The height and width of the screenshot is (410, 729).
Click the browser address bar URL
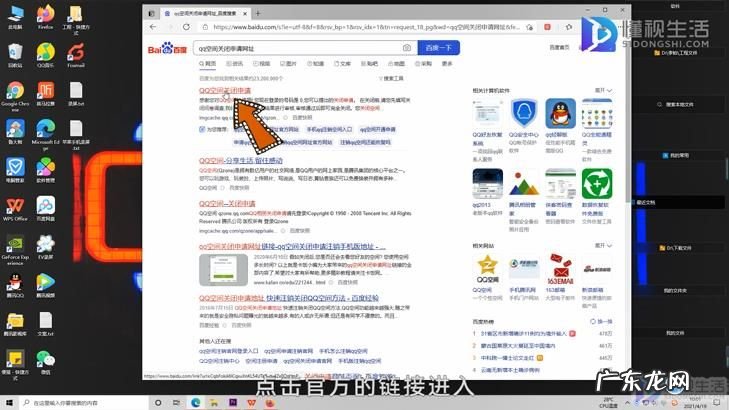click(366, 27)
